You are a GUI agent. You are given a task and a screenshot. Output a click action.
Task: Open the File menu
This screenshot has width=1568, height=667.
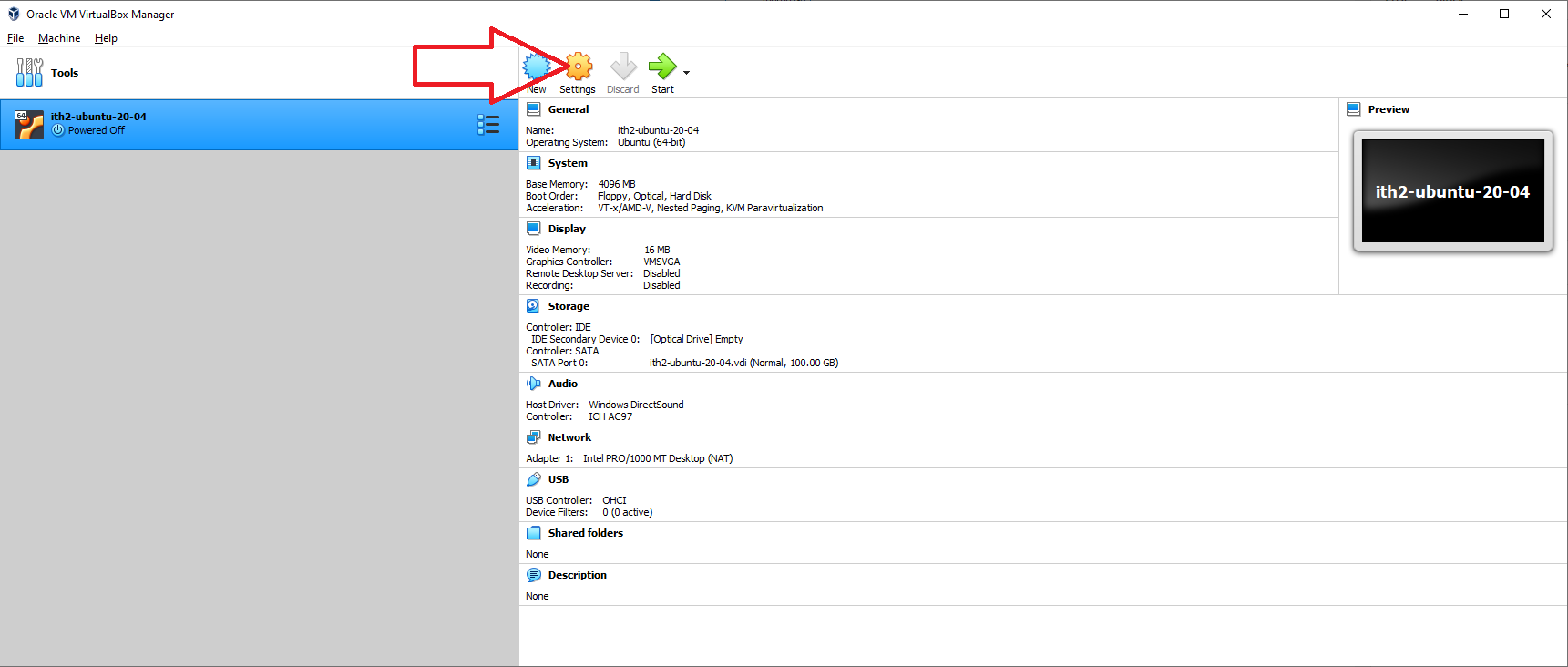point(15,38)
